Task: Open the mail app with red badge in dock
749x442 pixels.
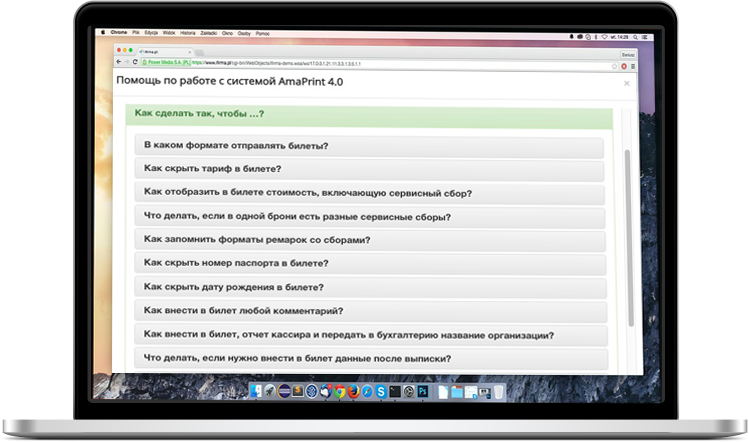Action: pyautogui.click(x=325, y=391)
